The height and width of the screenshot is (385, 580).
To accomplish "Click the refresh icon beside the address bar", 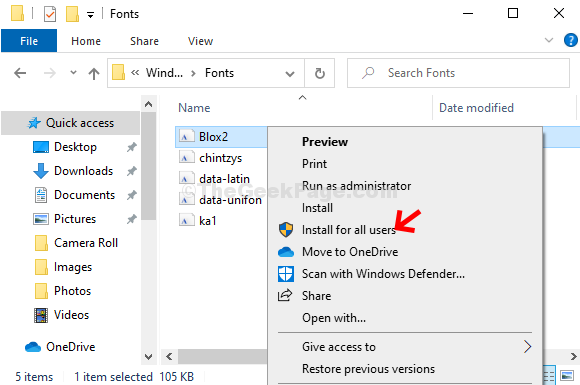I will click(x=320, y=73).
